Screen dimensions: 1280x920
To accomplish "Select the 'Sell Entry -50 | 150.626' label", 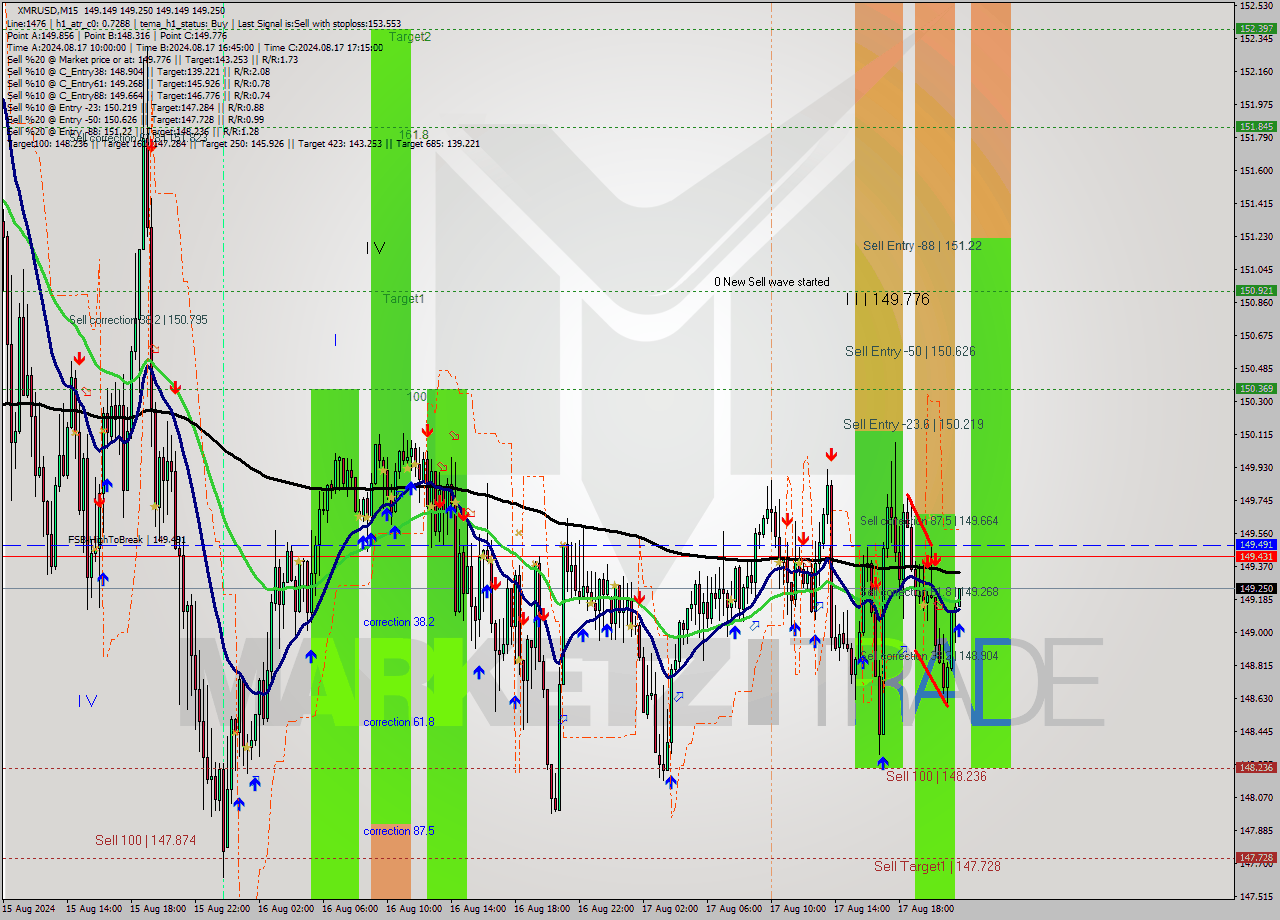I will coord(910,351).
